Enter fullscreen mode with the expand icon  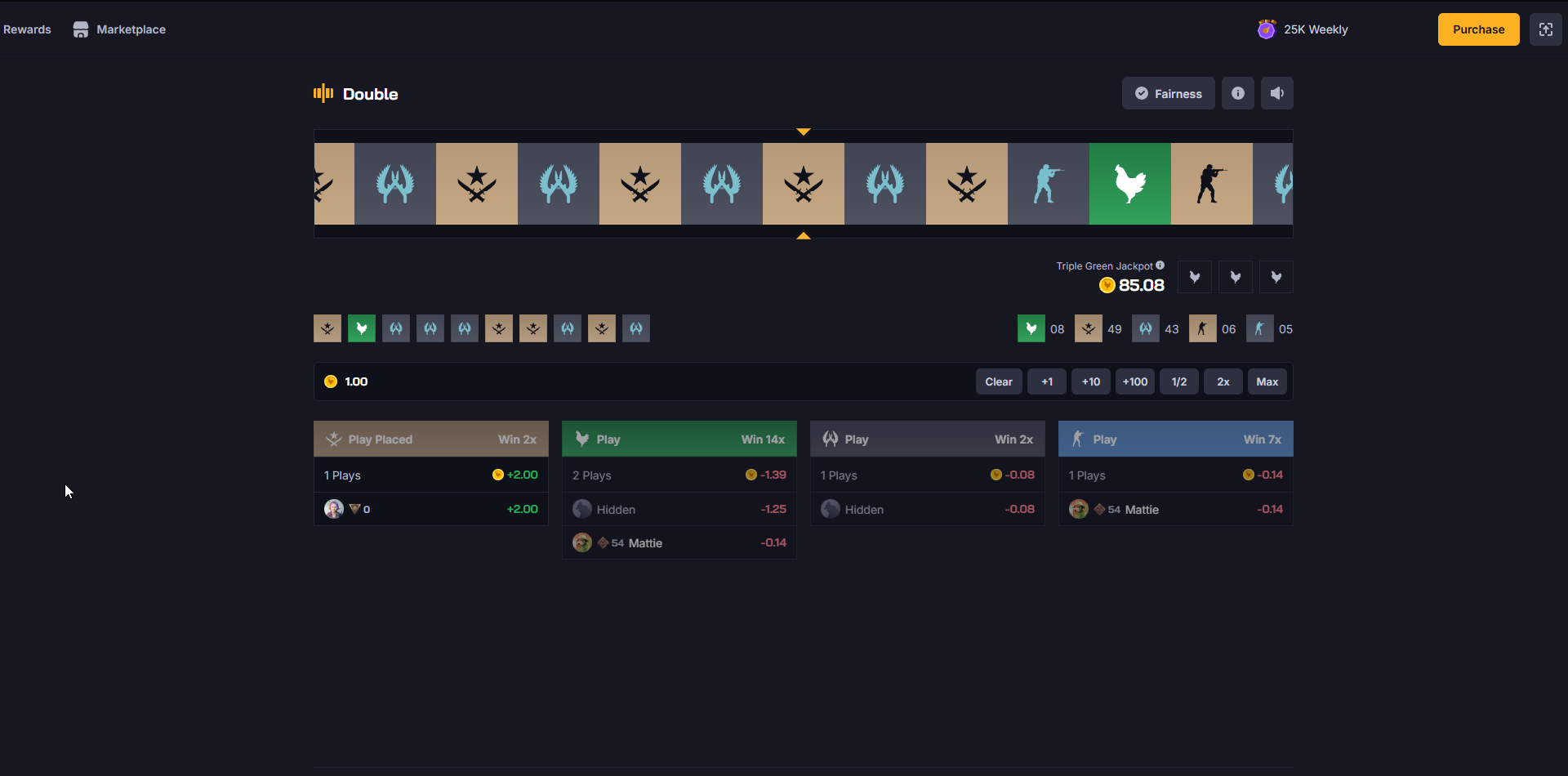pyautogui.click(x=1546, y=29)
